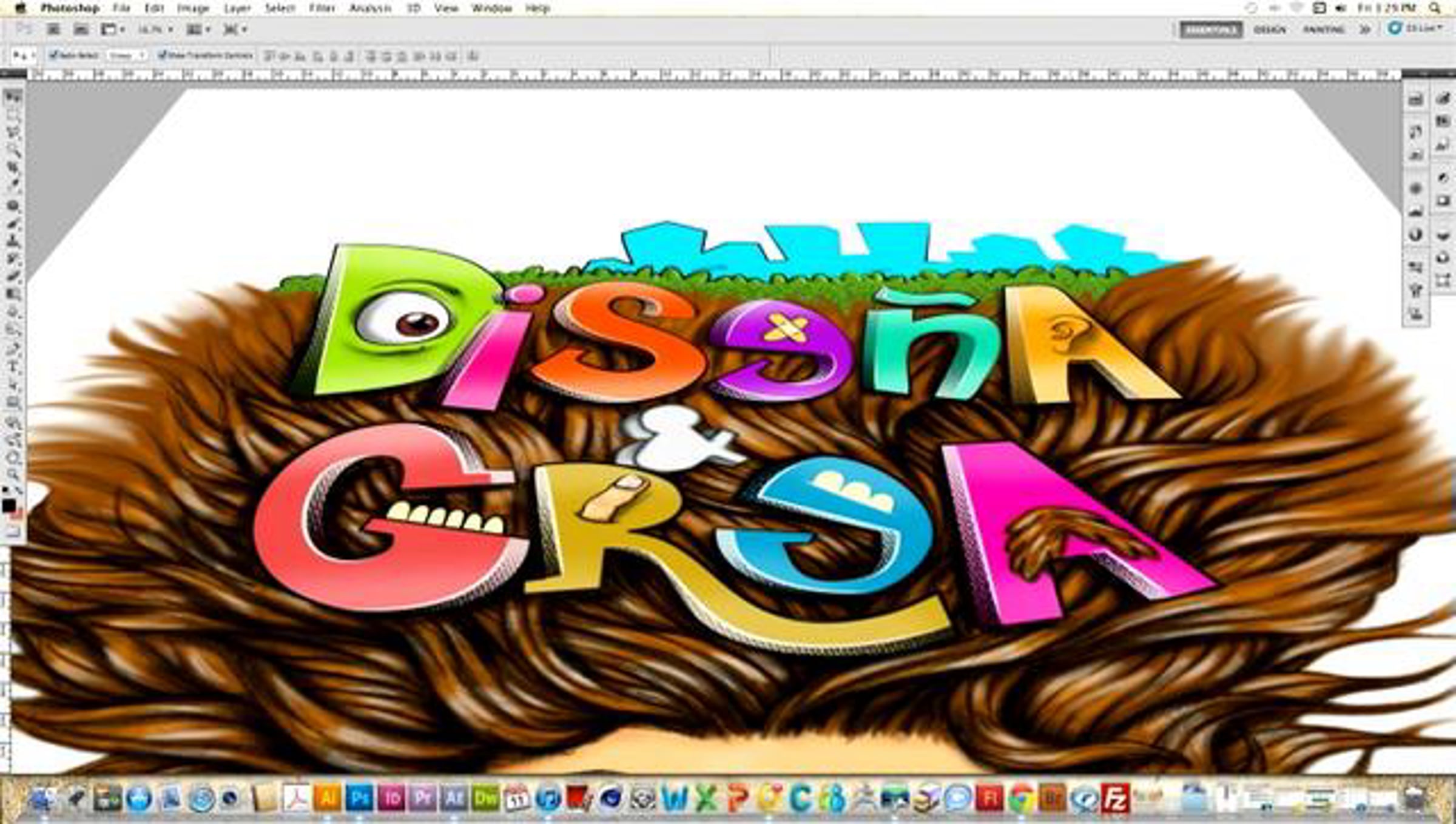Image resolution: width=1456 pixels, height=824 pixels.
Task: Select the Move tool in toolbox
Action: click(13, 97)
